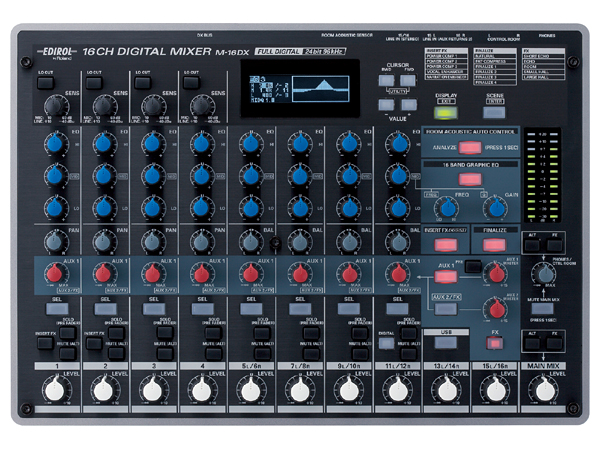The image size is (600, 450).
Task: Toggle the ALT button above MAIN MIX
Action: point(532,343)
